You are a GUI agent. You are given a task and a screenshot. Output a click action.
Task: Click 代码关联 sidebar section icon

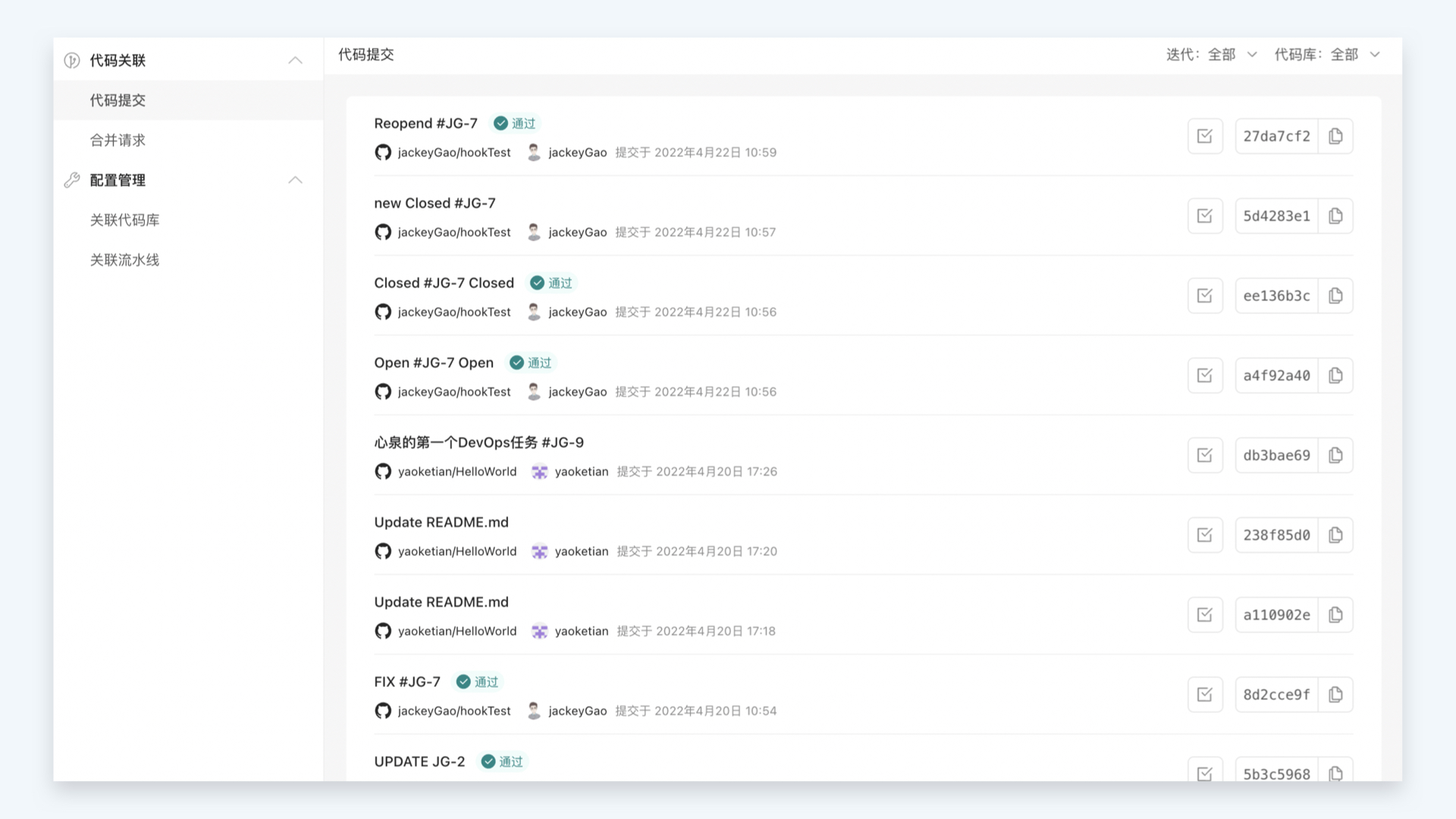pyautogui.click(x=72, y=61)
